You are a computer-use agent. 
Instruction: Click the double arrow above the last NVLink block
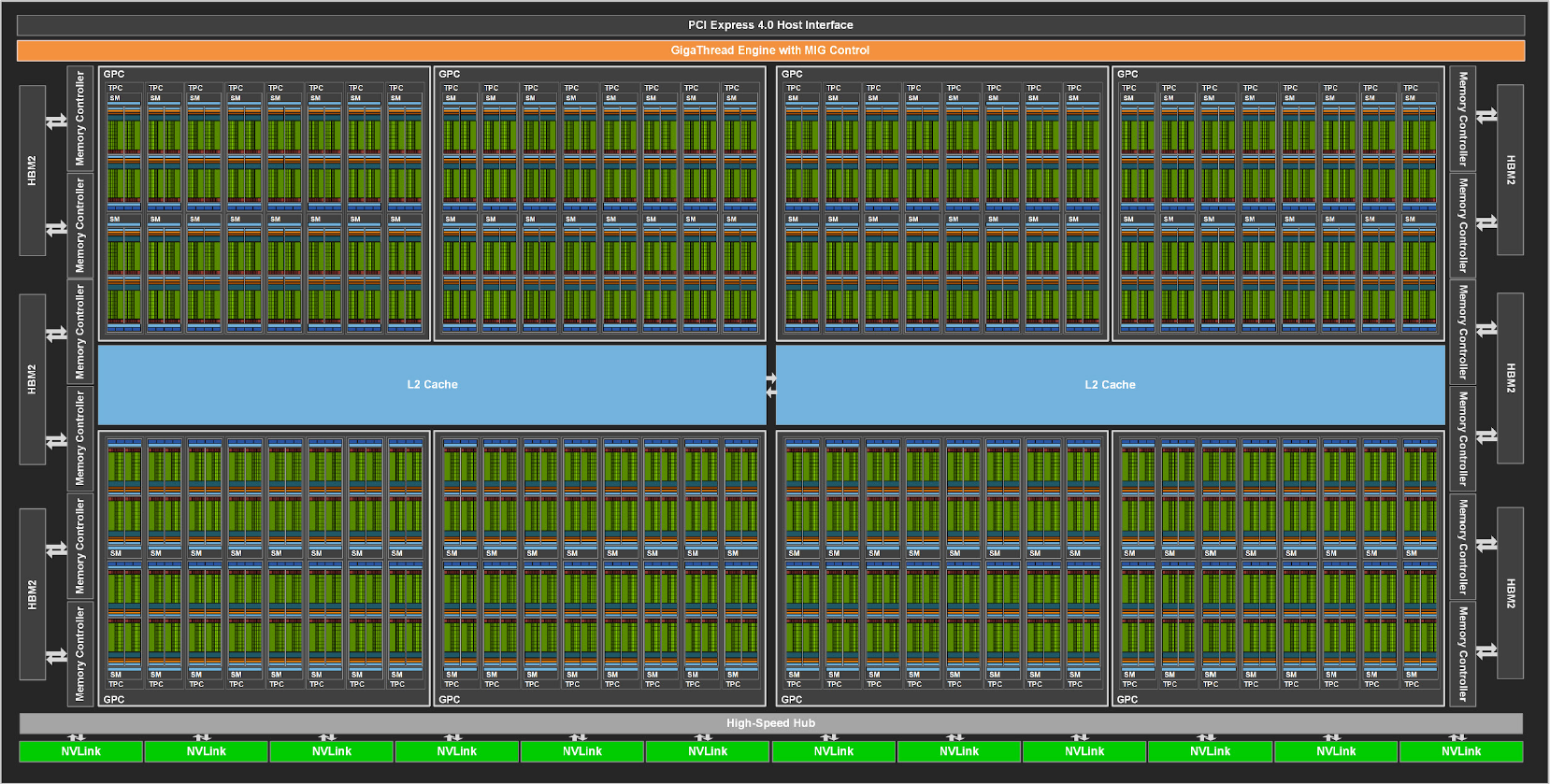1457,737
